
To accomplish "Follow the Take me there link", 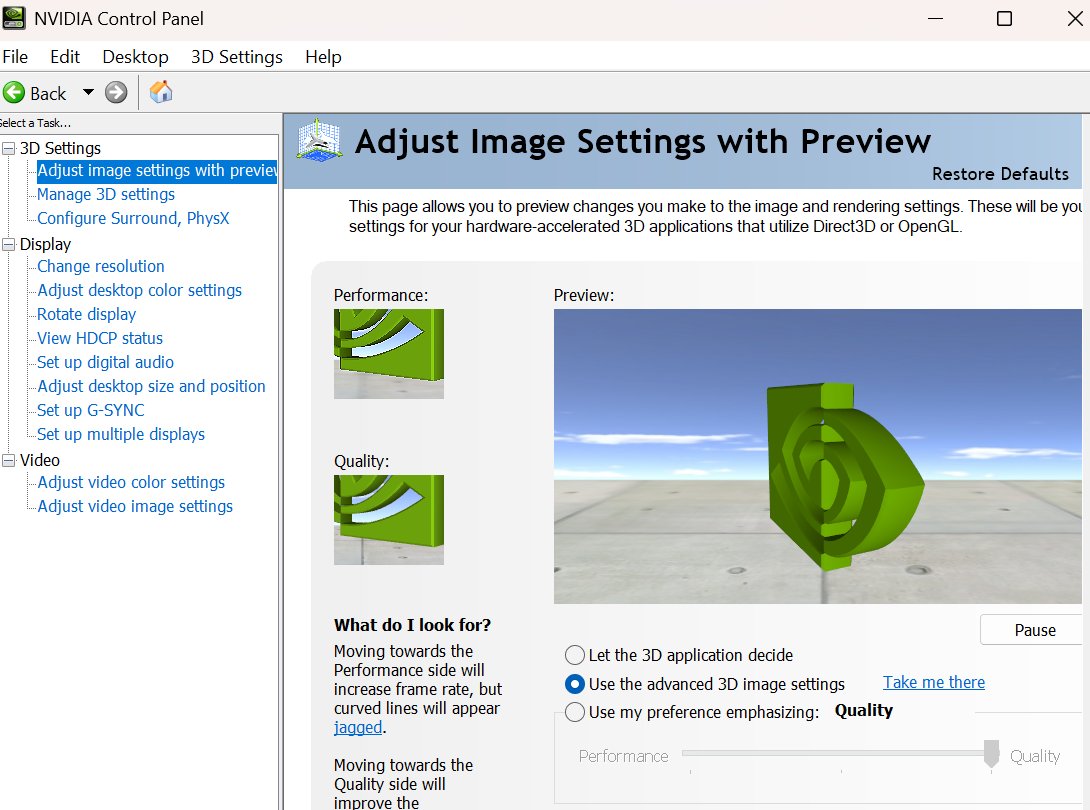I will click(x=934, y=682).
